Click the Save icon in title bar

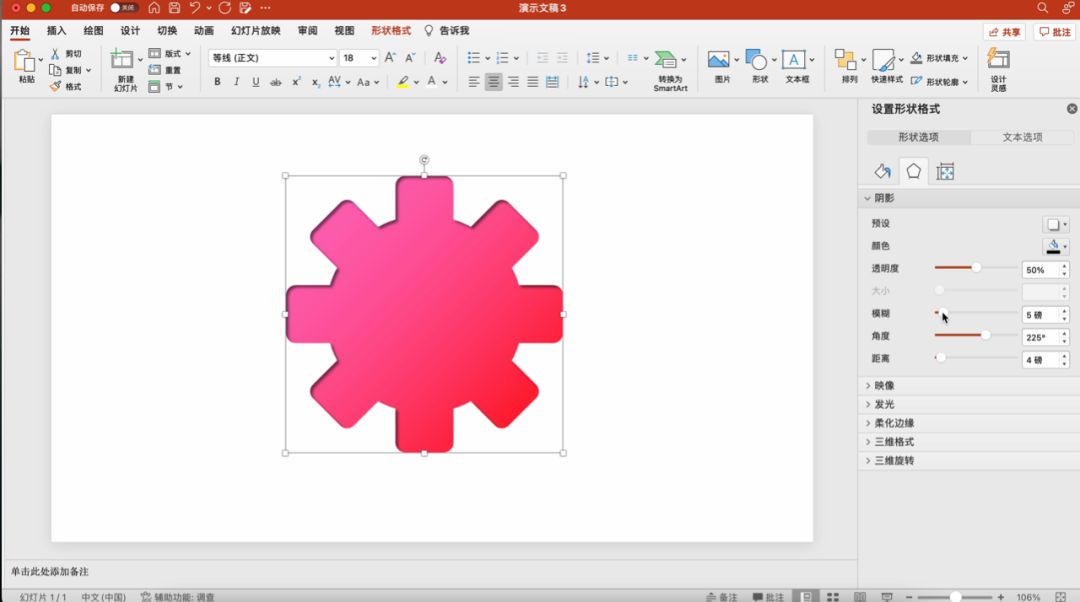174,8
